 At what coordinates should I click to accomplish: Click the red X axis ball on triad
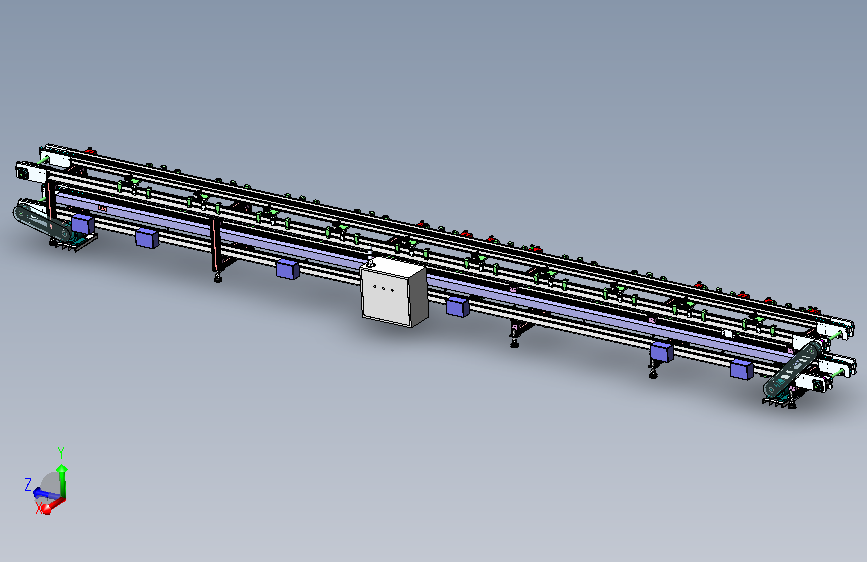[47, 508]
